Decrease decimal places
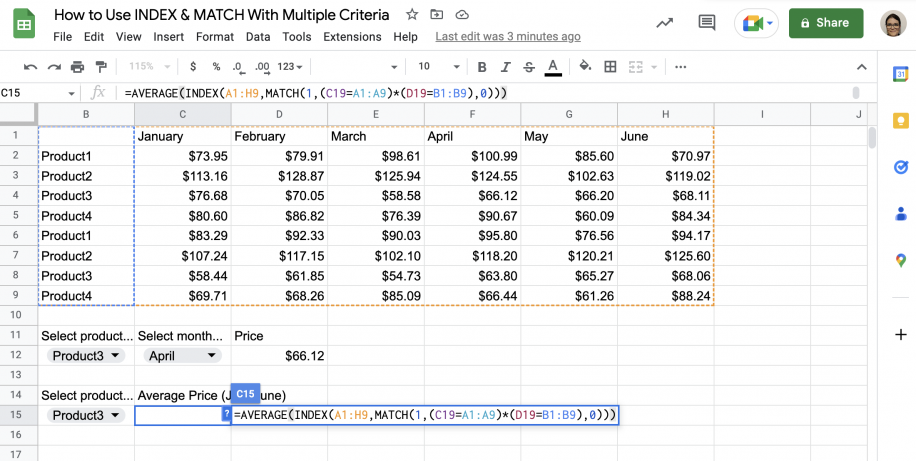 [x=237, y=67]
